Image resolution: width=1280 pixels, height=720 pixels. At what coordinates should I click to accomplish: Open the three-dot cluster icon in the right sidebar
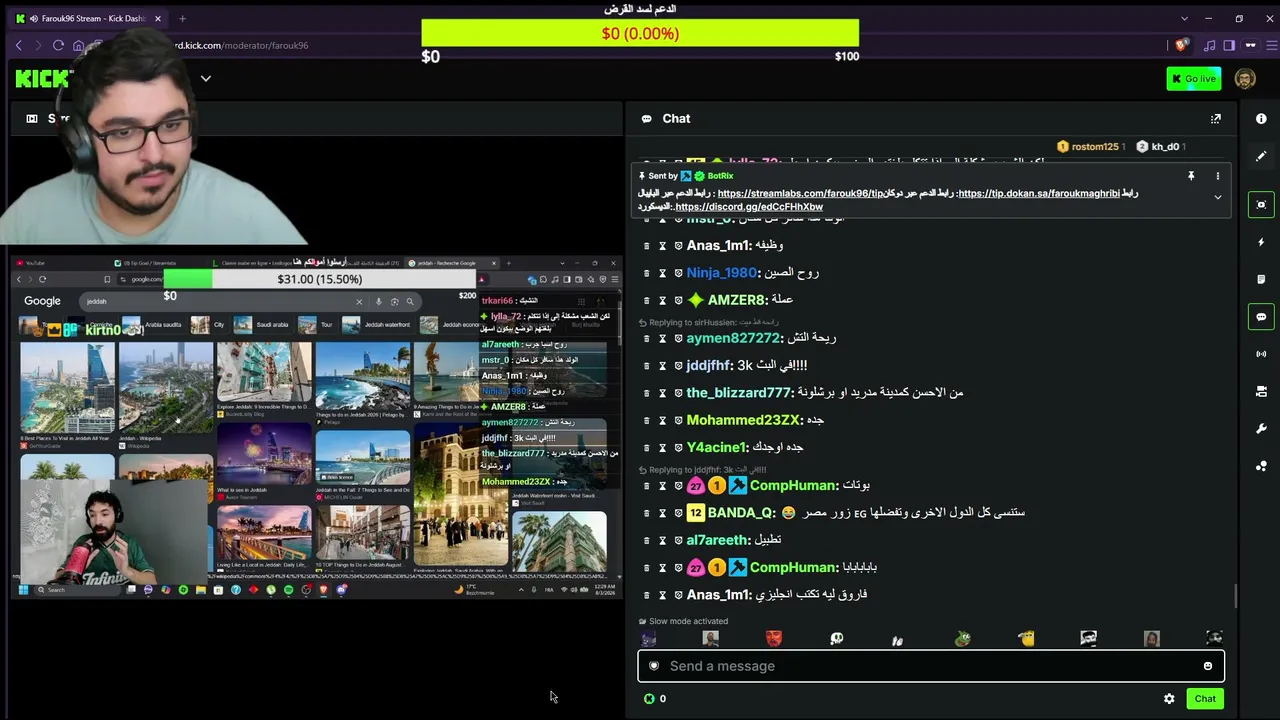1261,466
